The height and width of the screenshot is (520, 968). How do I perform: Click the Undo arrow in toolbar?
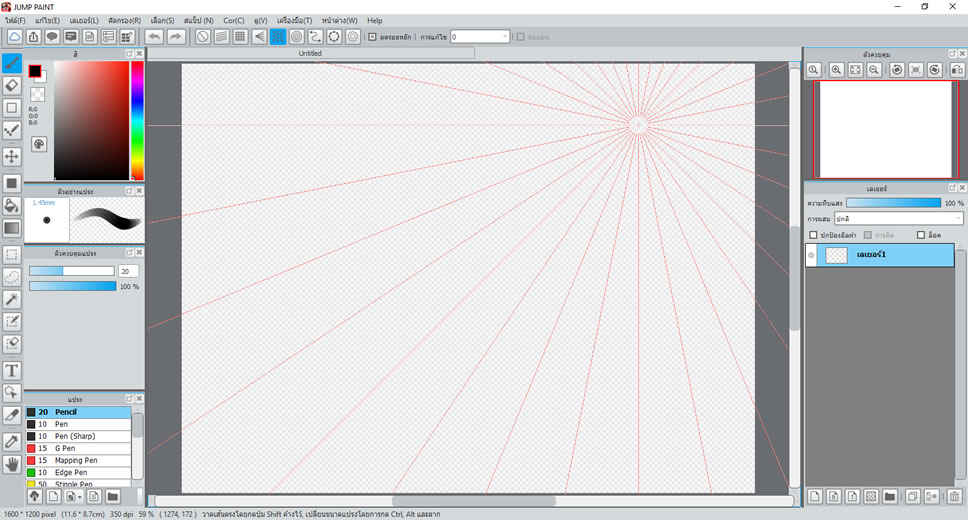tap(154, 37)
